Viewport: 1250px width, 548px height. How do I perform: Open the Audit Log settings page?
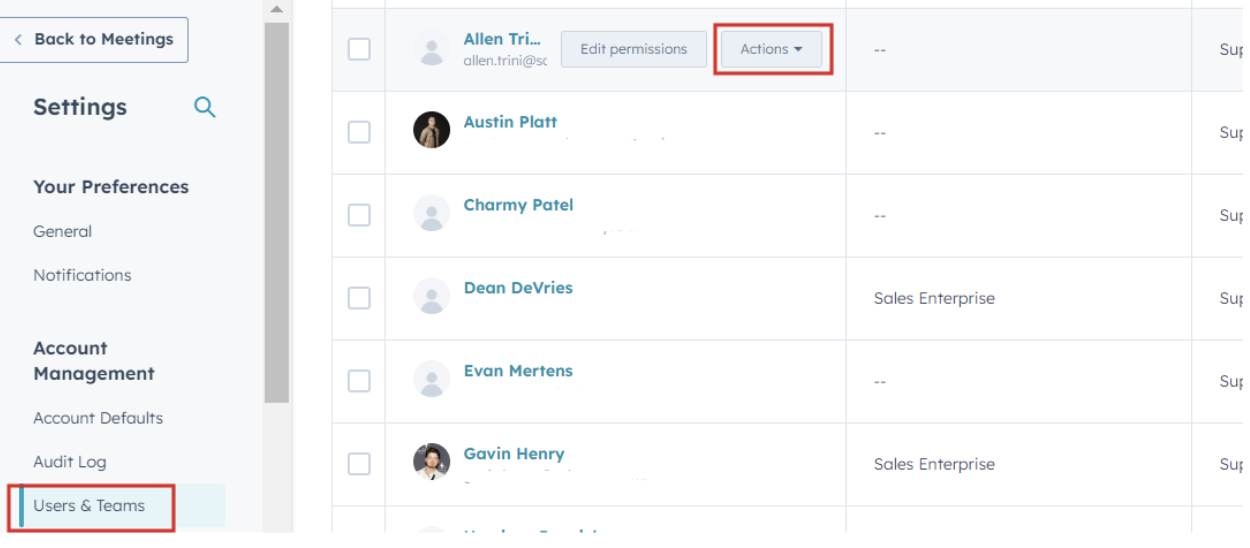pos(69,462)
